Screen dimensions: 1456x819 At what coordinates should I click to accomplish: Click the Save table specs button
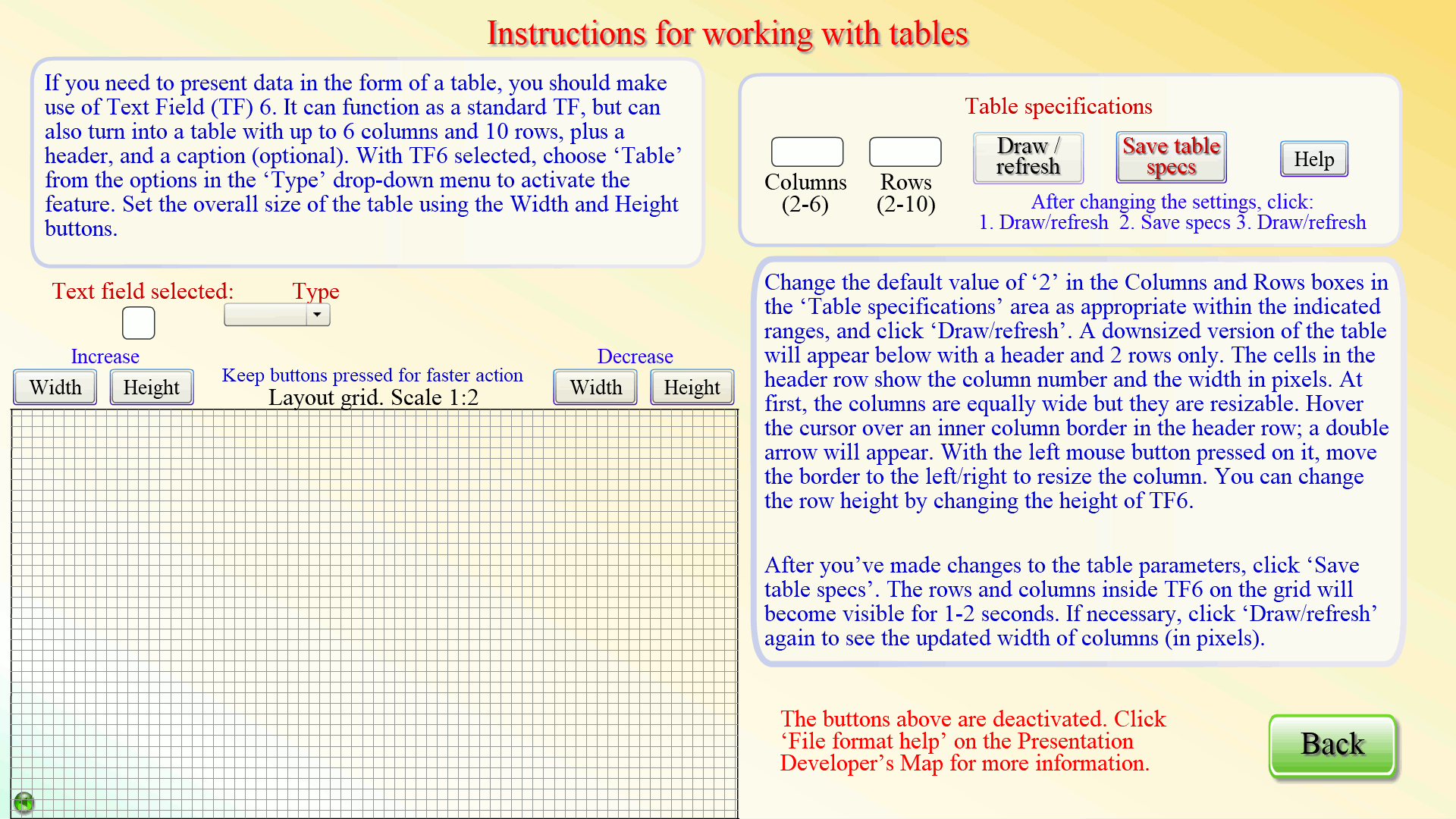click(x=1171, y=157)
